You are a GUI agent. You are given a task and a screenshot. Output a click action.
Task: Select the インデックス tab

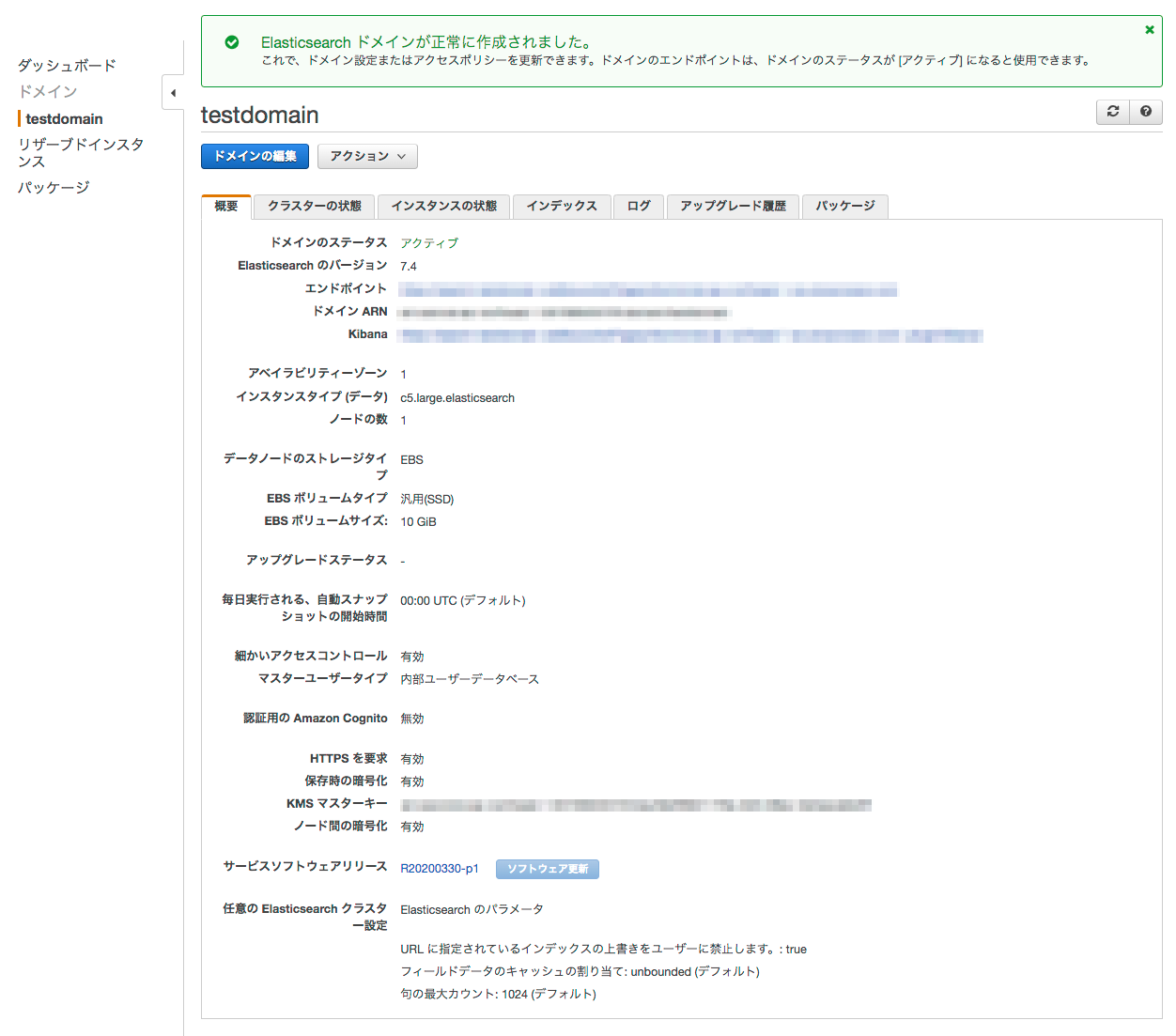tap(562, 207)
